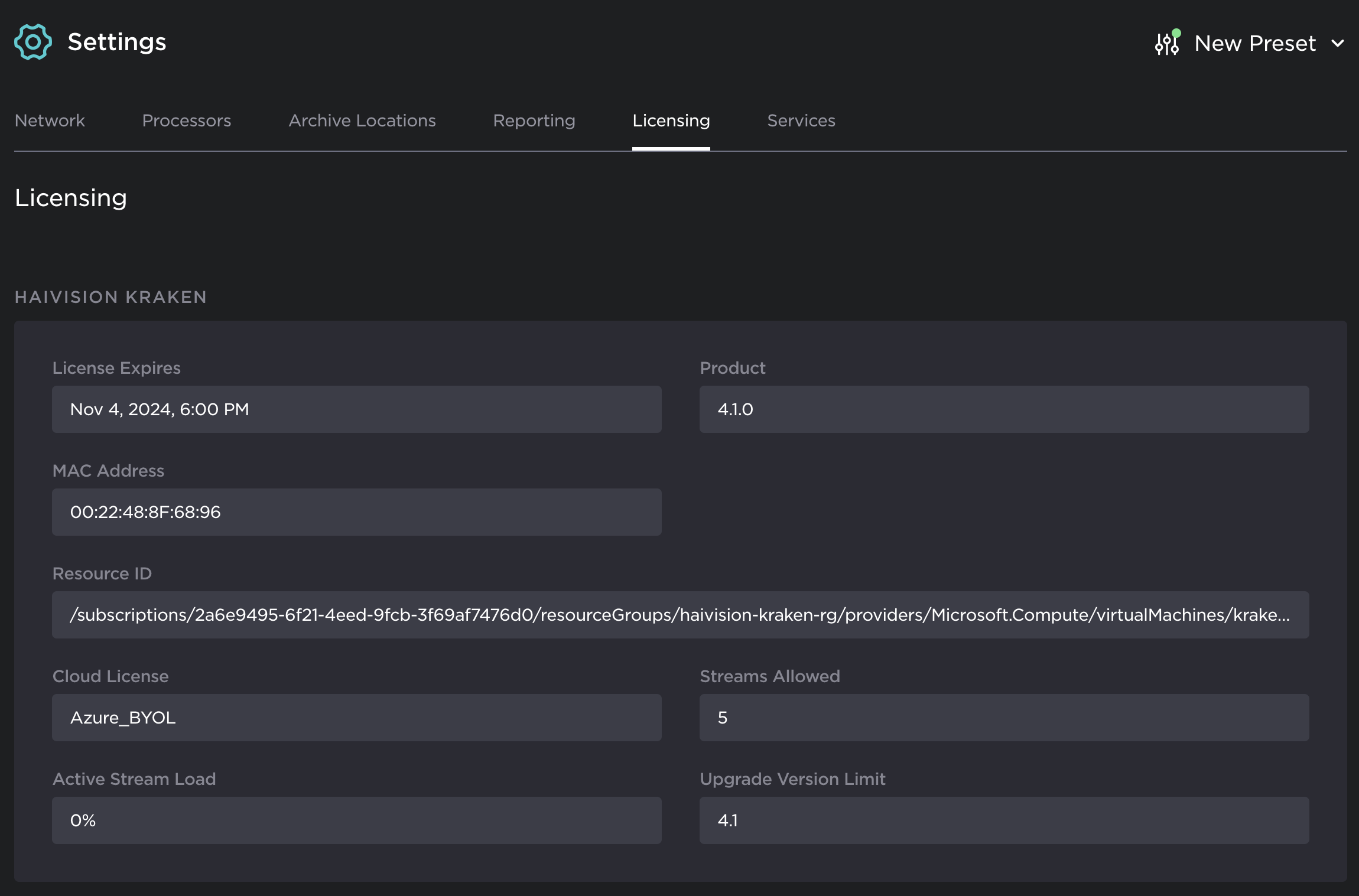Switch to the Services tab

(x=801, y=120)
